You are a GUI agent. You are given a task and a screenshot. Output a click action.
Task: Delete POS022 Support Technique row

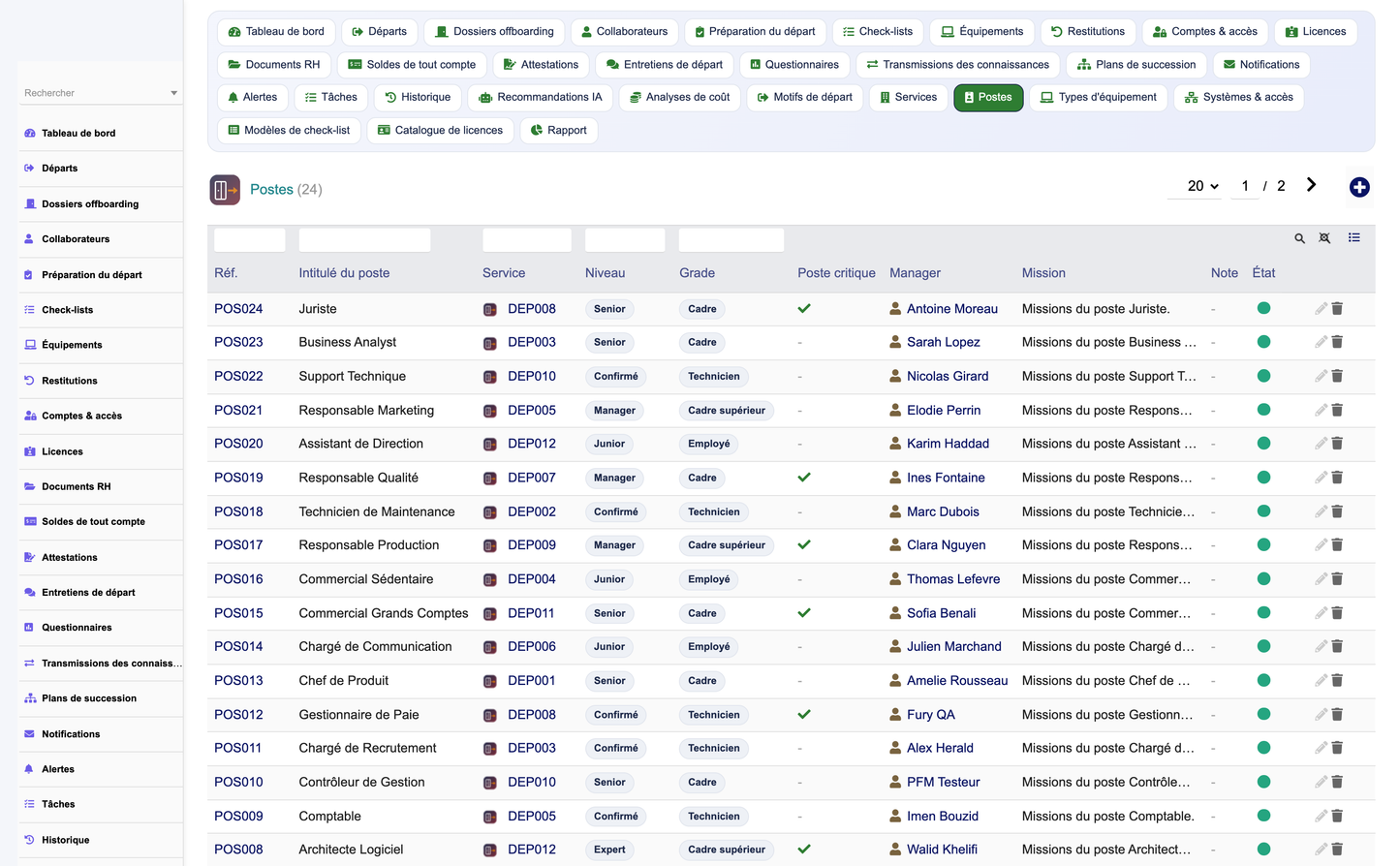pos(1337,376)
